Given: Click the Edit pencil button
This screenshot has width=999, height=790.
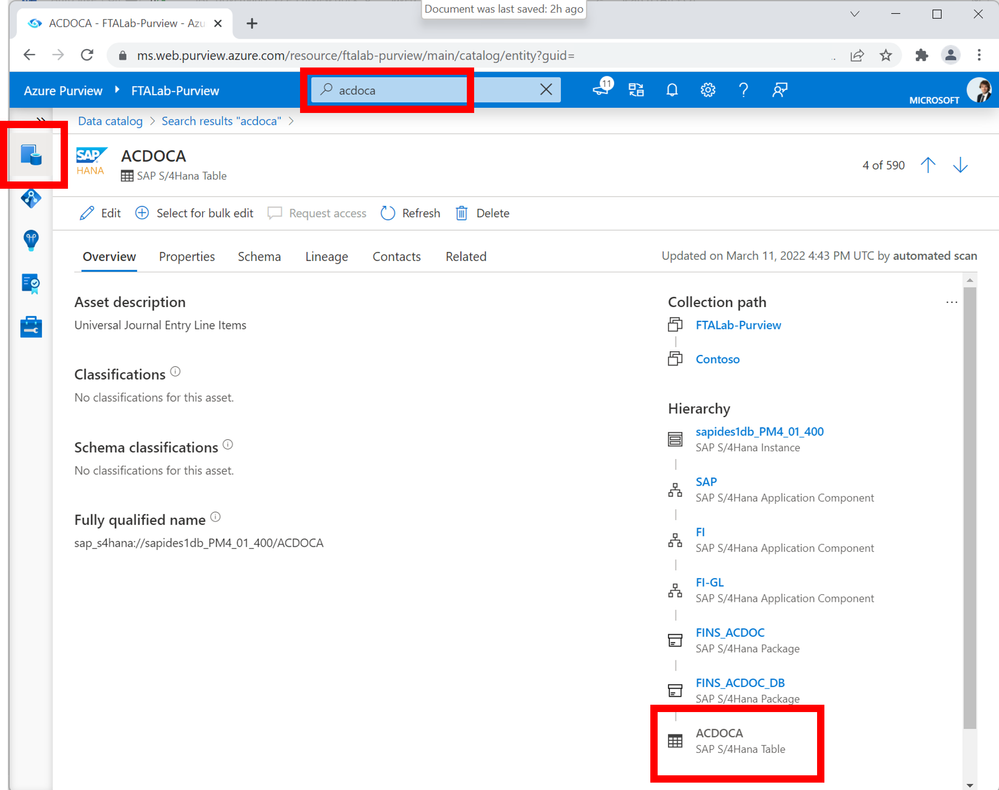Looking at the screenshot, I should pos(100,213).
